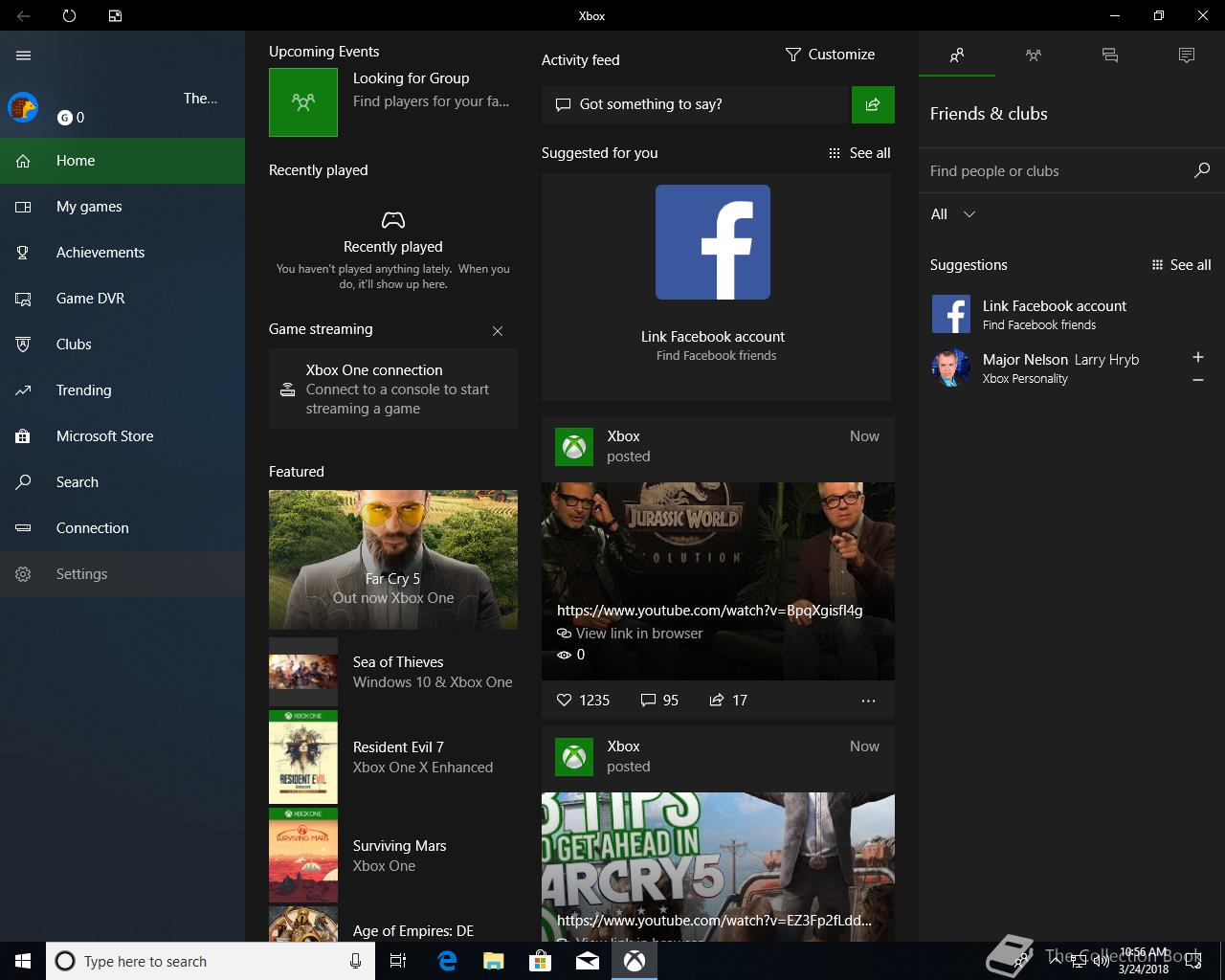Open more options ellipsis on post
The width and height of the screenshot is (1225, 980).
[868, 701]
